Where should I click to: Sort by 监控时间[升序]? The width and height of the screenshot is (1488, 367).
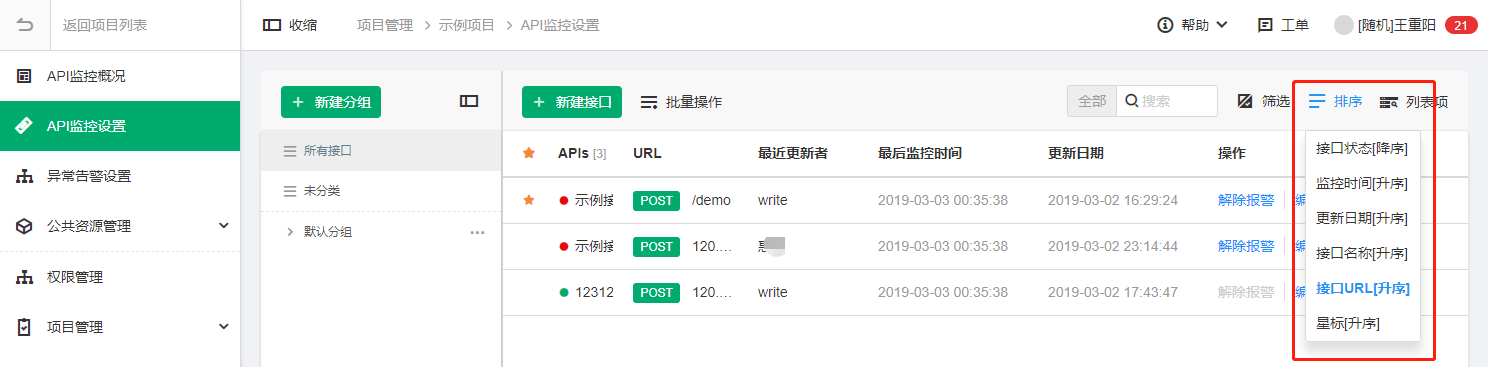(1362, 183)
